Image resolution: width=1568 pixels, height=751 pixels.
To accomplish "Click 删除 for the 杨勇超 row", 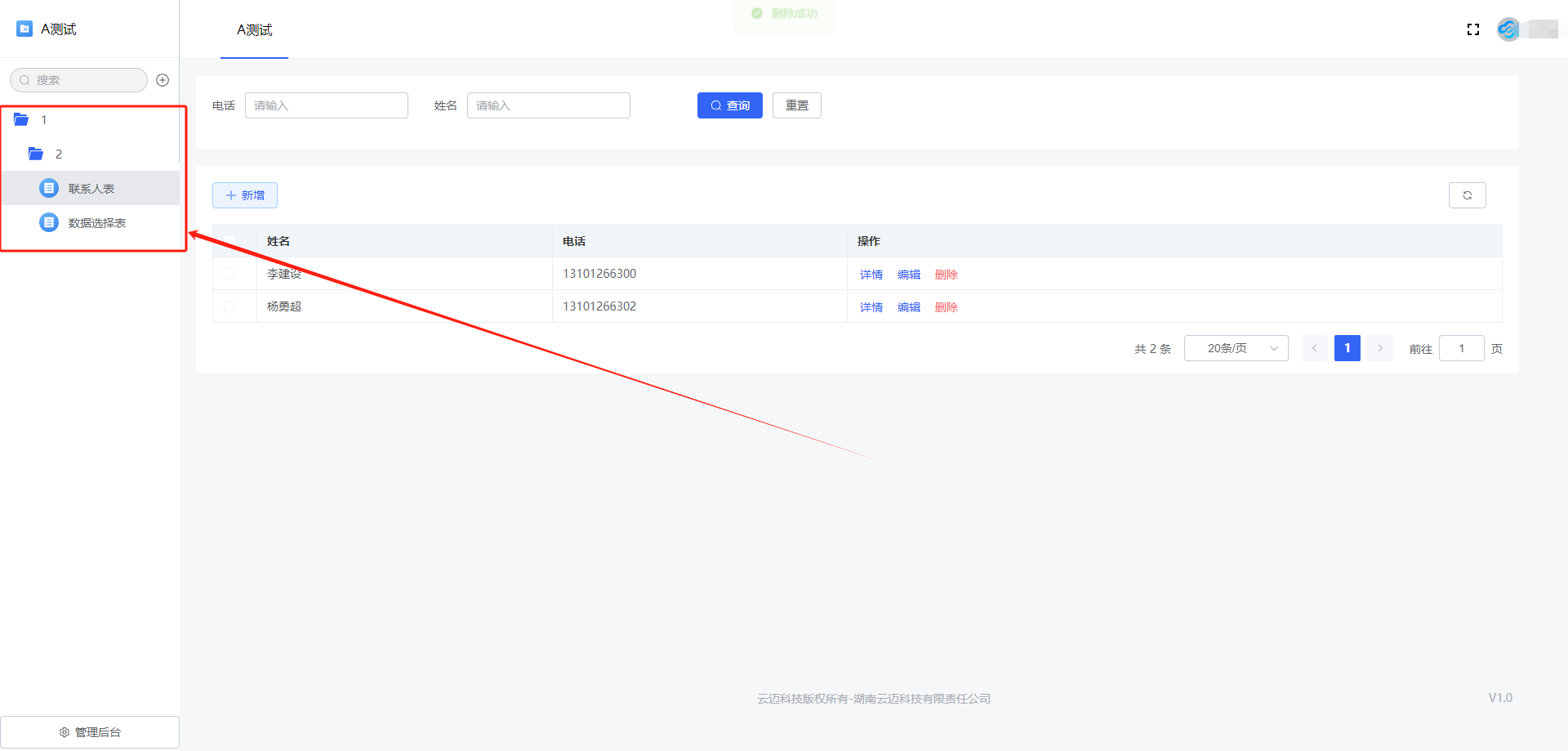I will (946, 307).
